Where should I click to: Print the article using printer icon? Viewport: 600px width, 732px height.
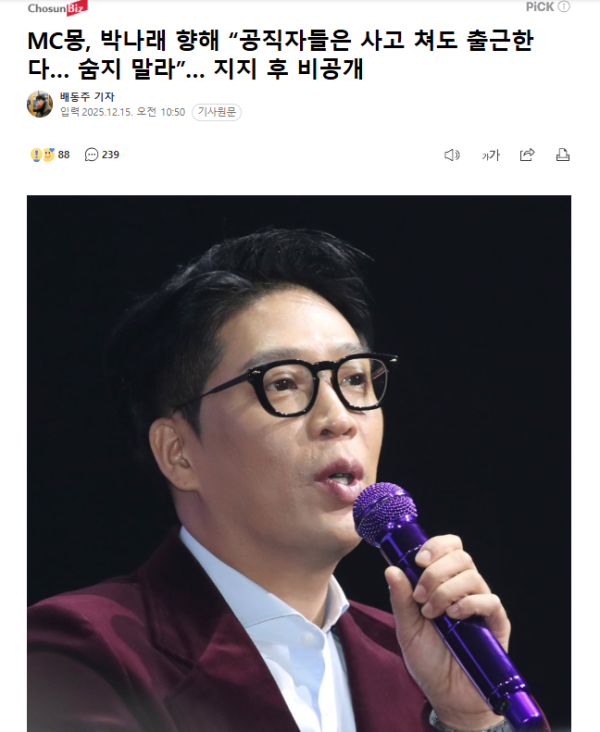563,155
